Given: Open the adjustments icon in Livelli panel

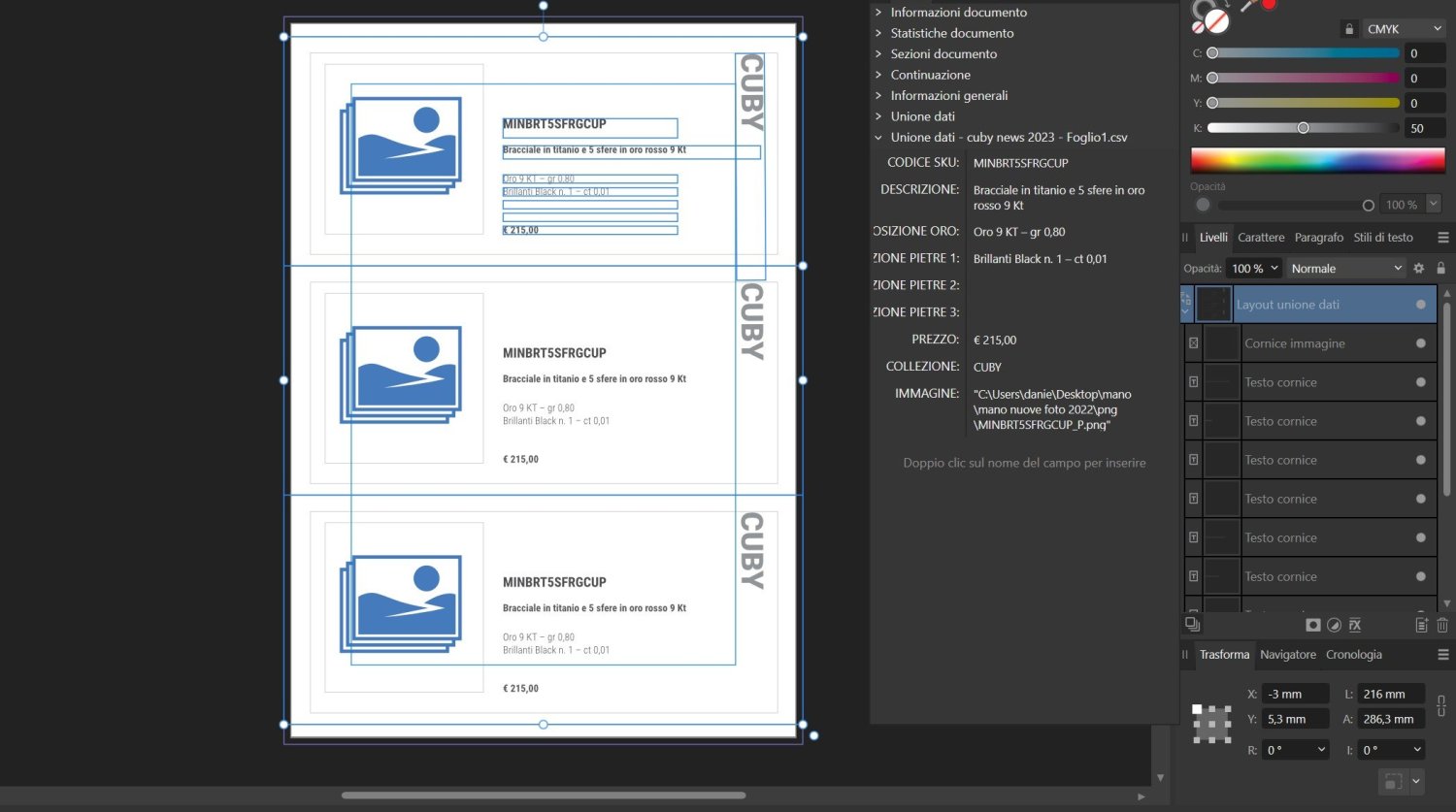Looking at the screenshot, I should 1334,625.
